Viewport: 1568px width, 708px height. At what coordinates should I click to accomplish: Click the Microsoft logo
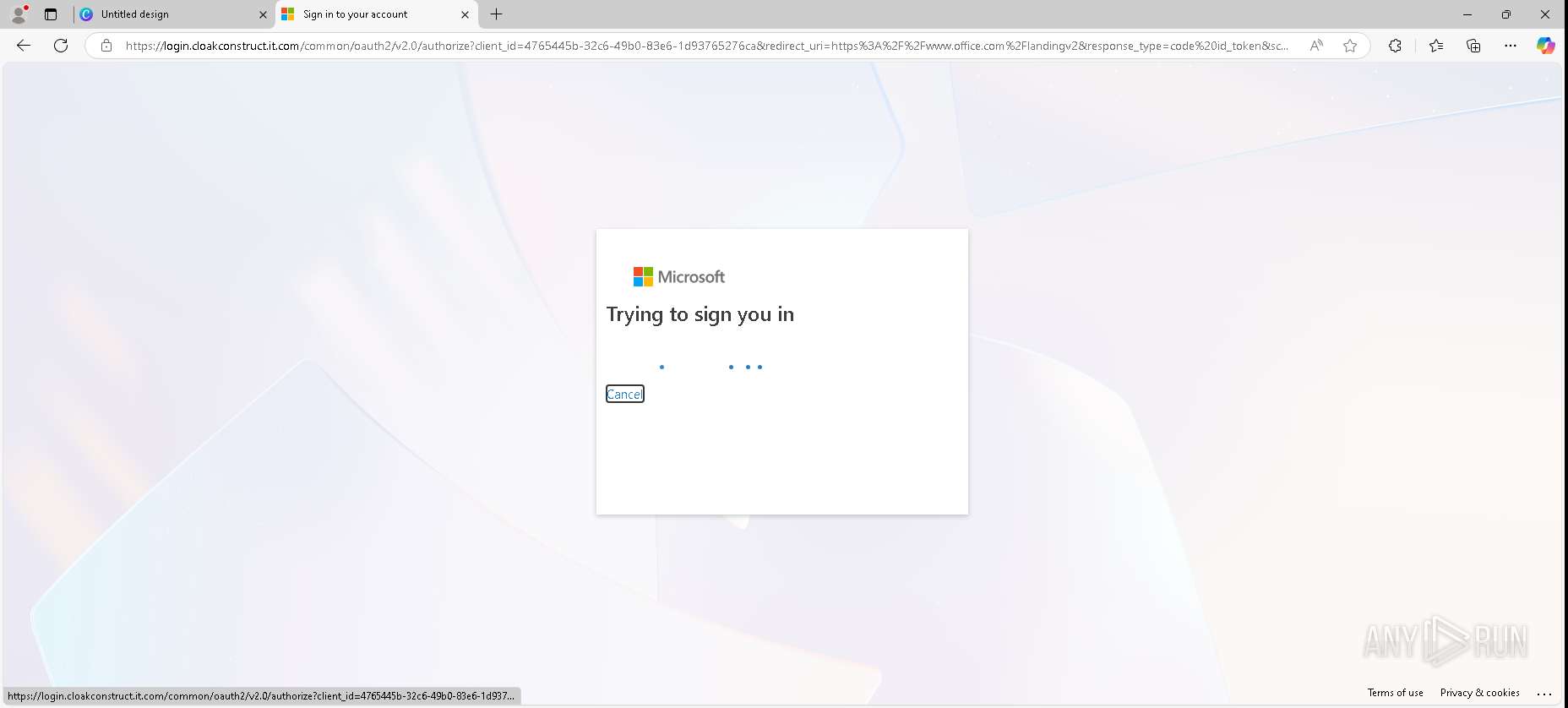pos(679,276)
